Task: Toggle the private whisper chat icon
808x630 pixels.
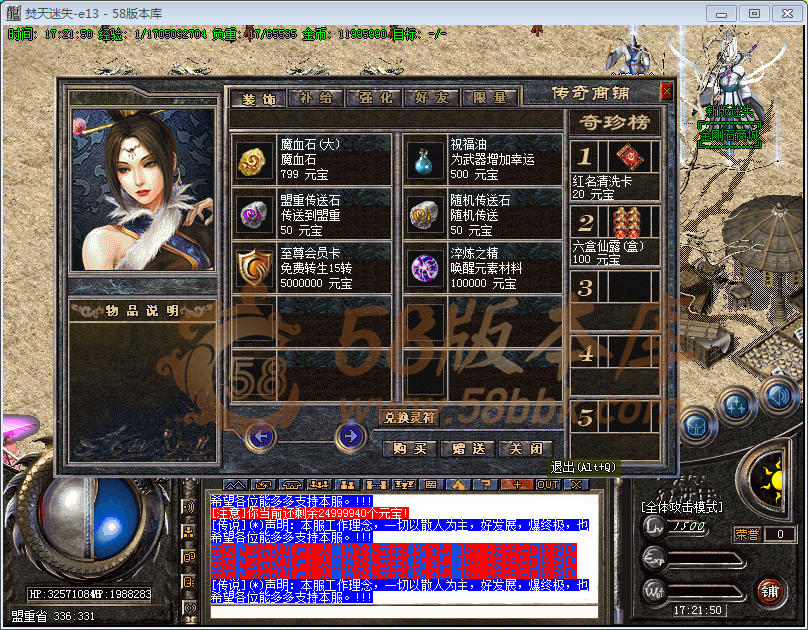Action: (189, 582)
